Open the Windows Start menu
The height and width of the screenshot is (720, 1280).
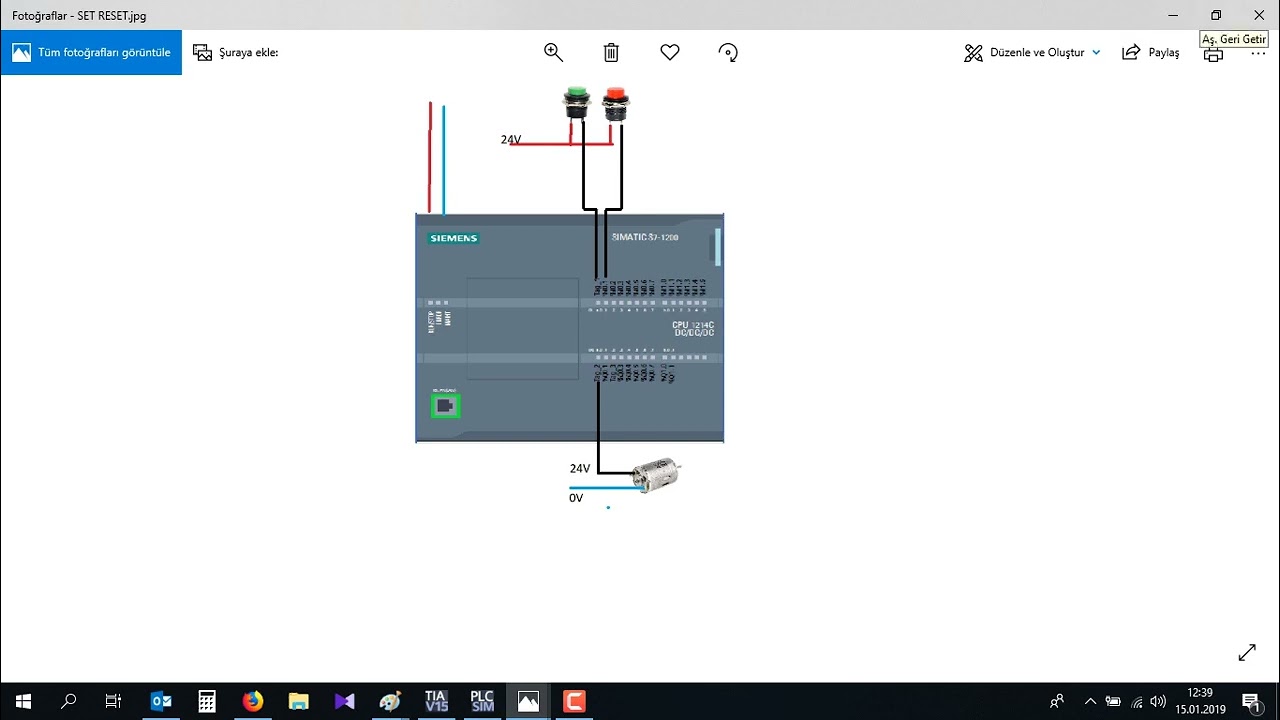(x=23, y=701)
